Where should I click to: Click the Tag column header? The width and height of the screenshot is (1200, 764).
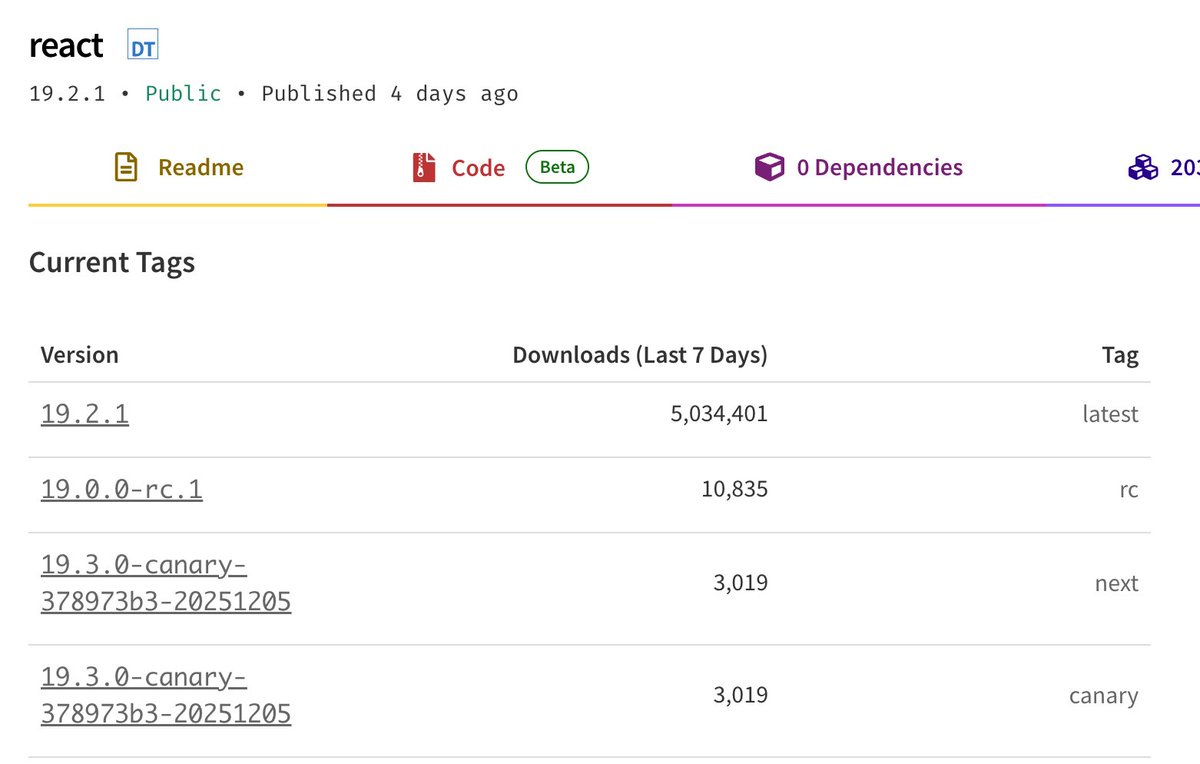[x=1120, y=356]
